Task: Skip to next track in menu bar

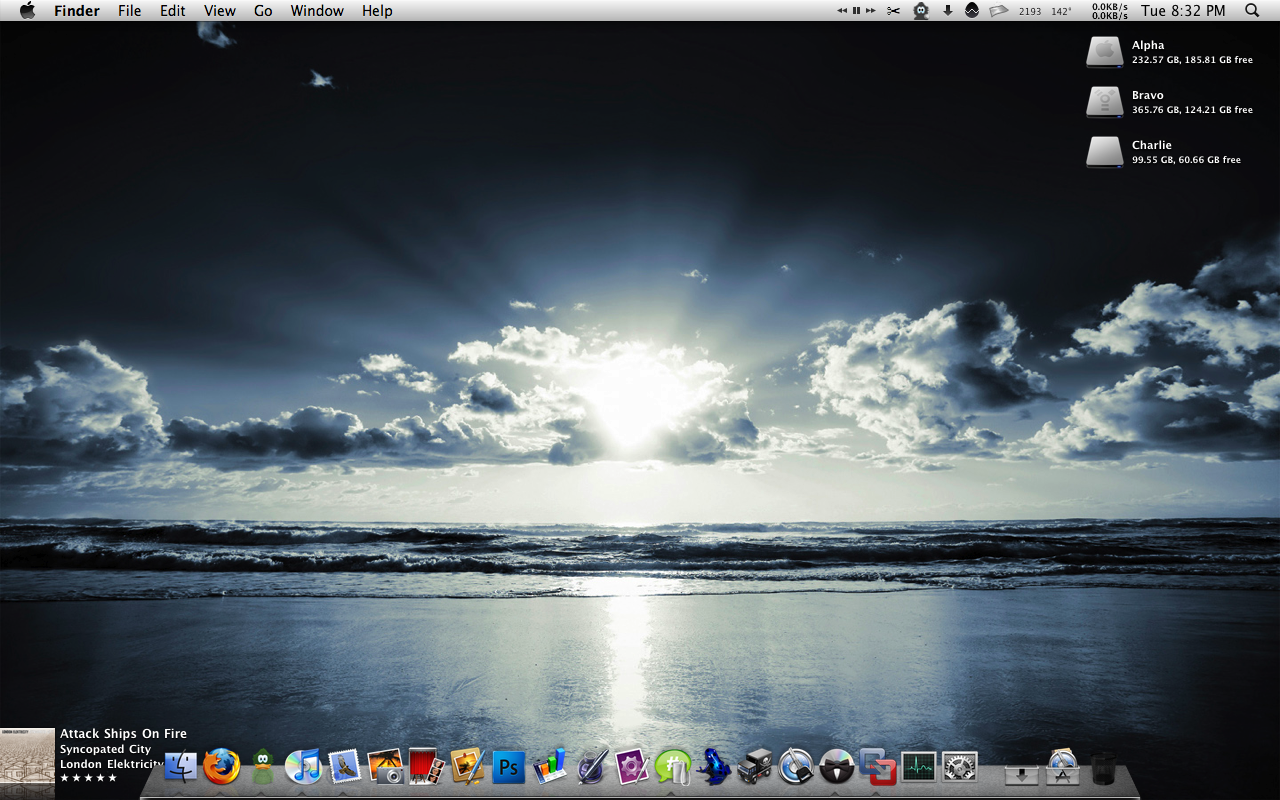Action: (x=871, y=11)
